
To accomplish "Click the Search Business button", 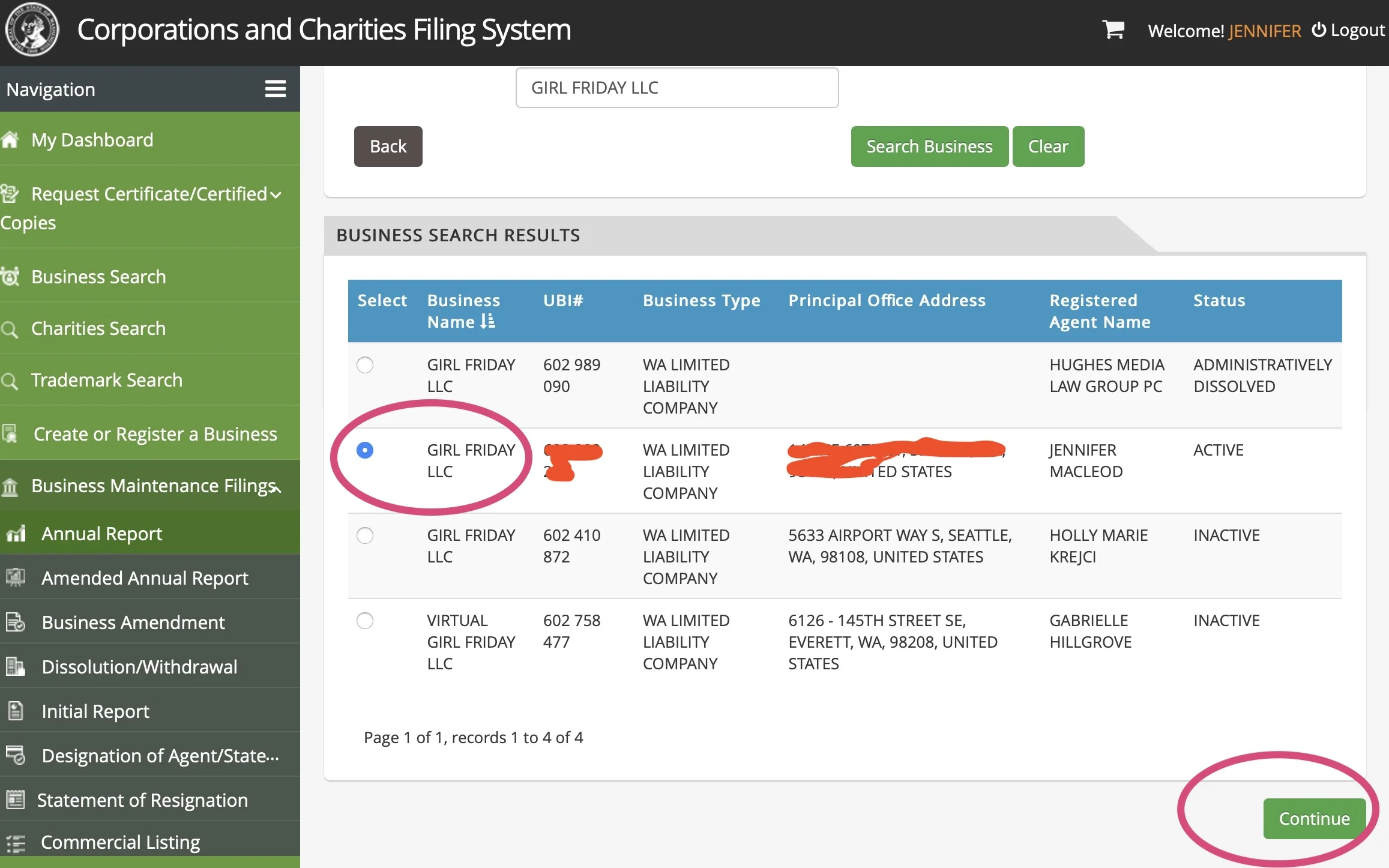I will click(x=929, y=146).
